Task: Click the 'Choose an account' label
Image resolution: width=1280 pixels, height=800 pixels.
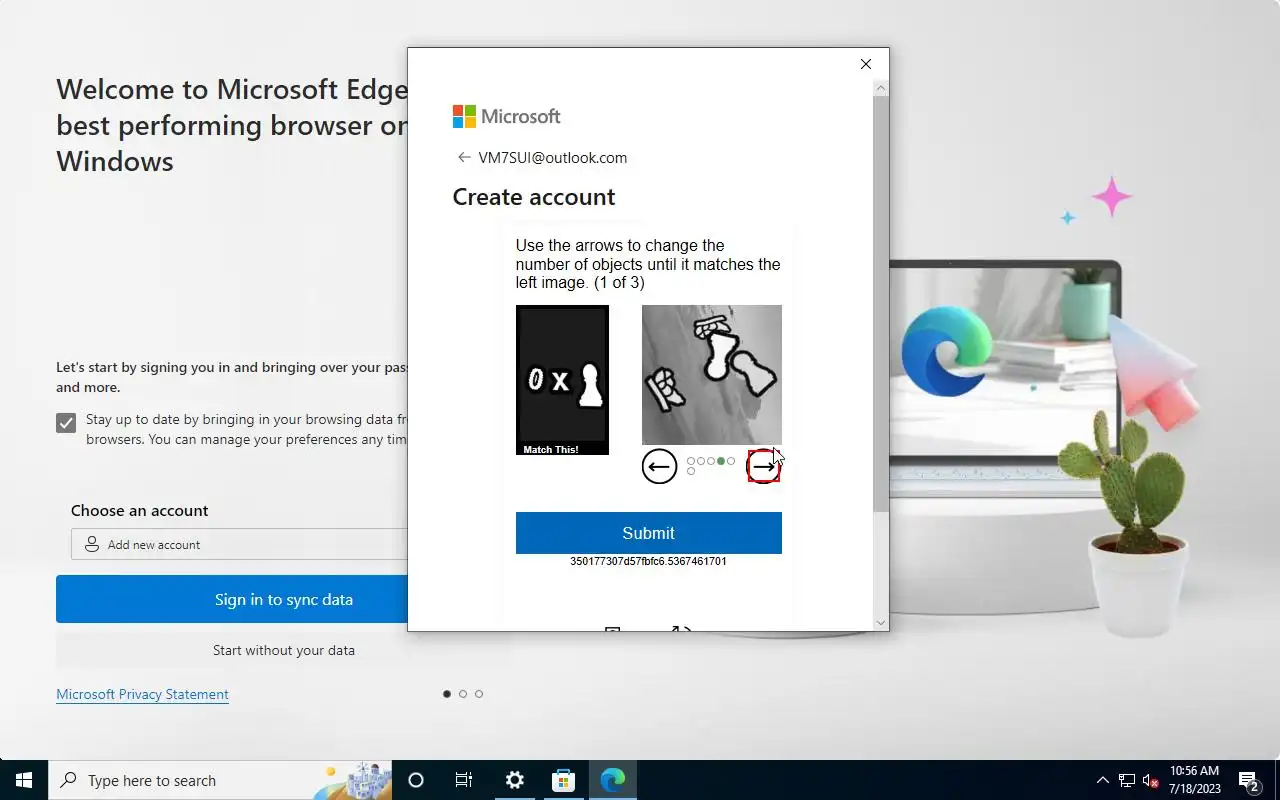Action: click(x=140, y=510)
